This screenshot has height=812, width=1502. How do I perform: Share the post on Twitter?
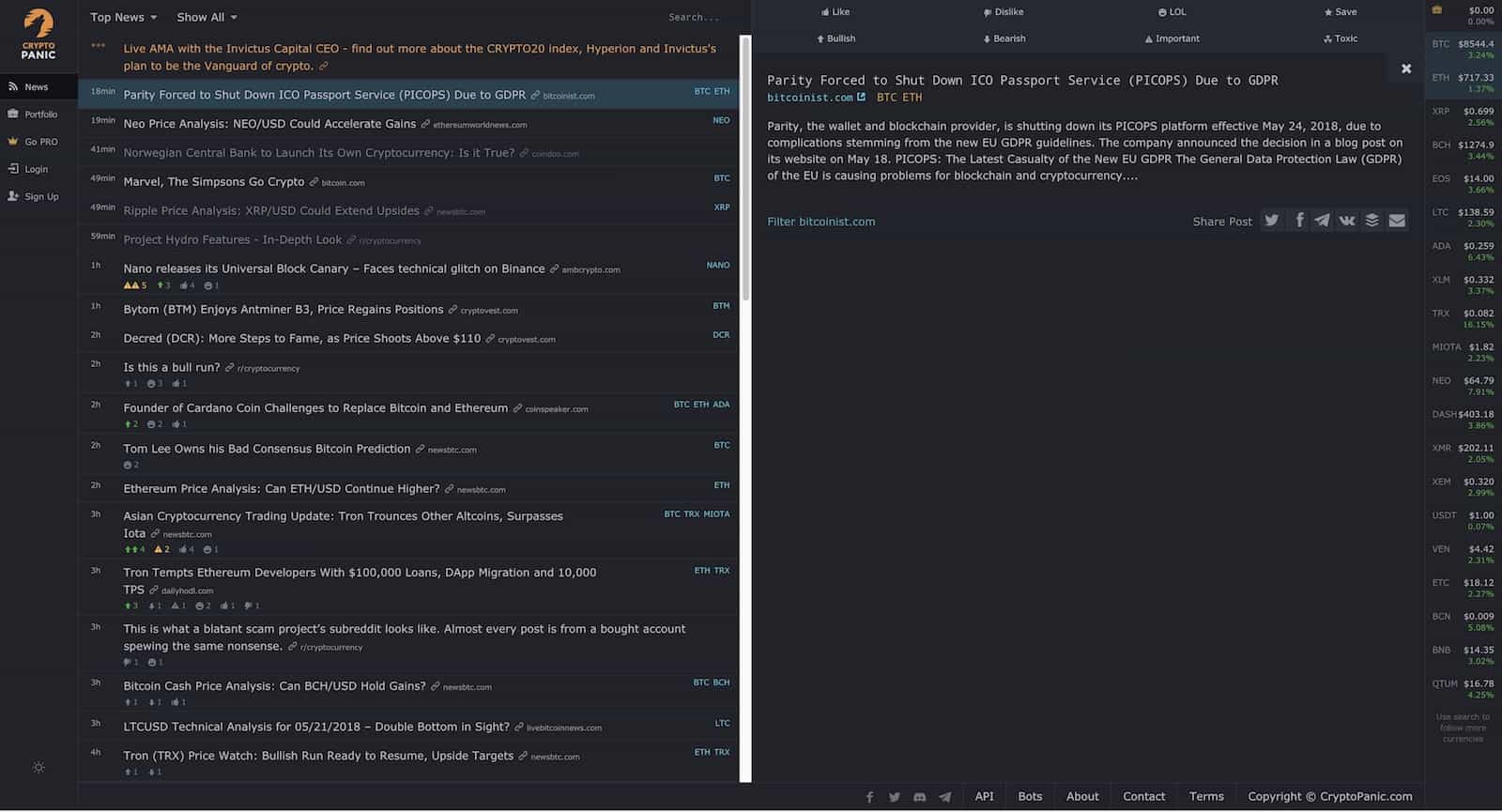pos(1272,221)
